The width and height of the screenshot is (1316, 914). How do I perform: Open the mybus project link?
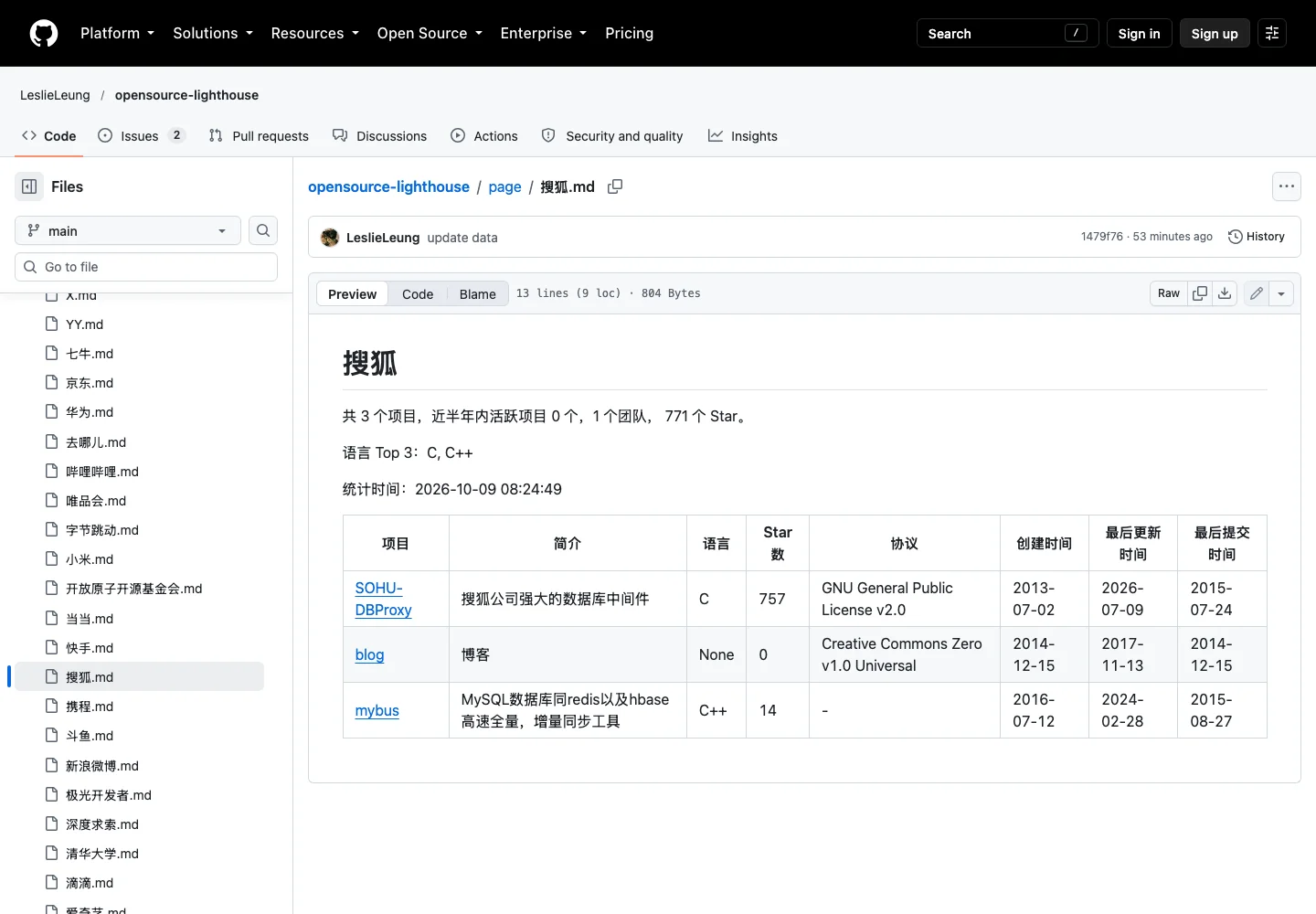coord(377,711)
